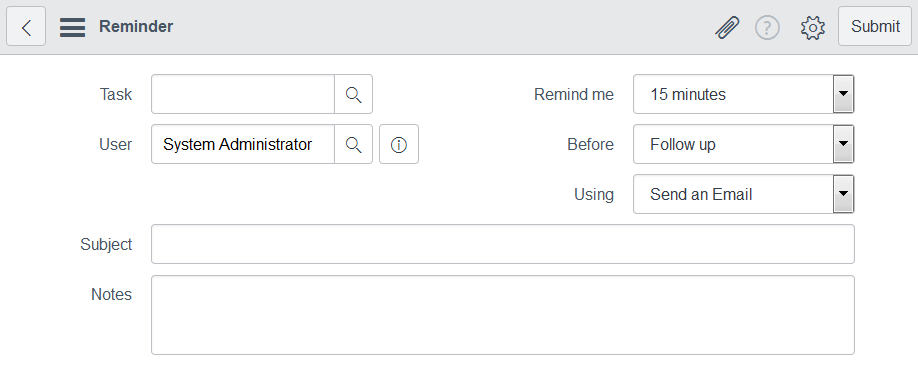
Task: Go back using the left chevron button
Action: click(26, 26)
